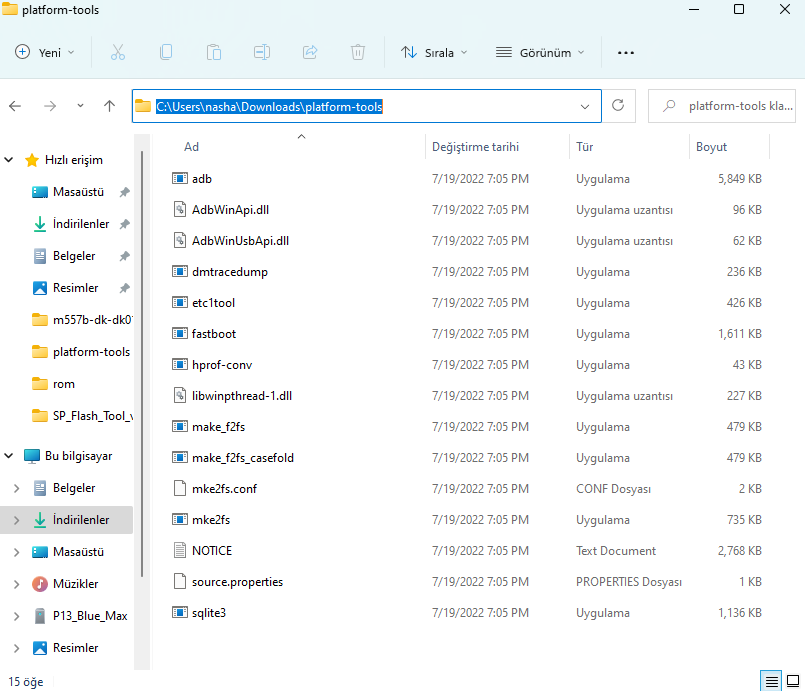Viewport: 805px width, 691px height.
Task: Expand İndirilenler under Bu bilgisayar
Action: coord(16,520)
